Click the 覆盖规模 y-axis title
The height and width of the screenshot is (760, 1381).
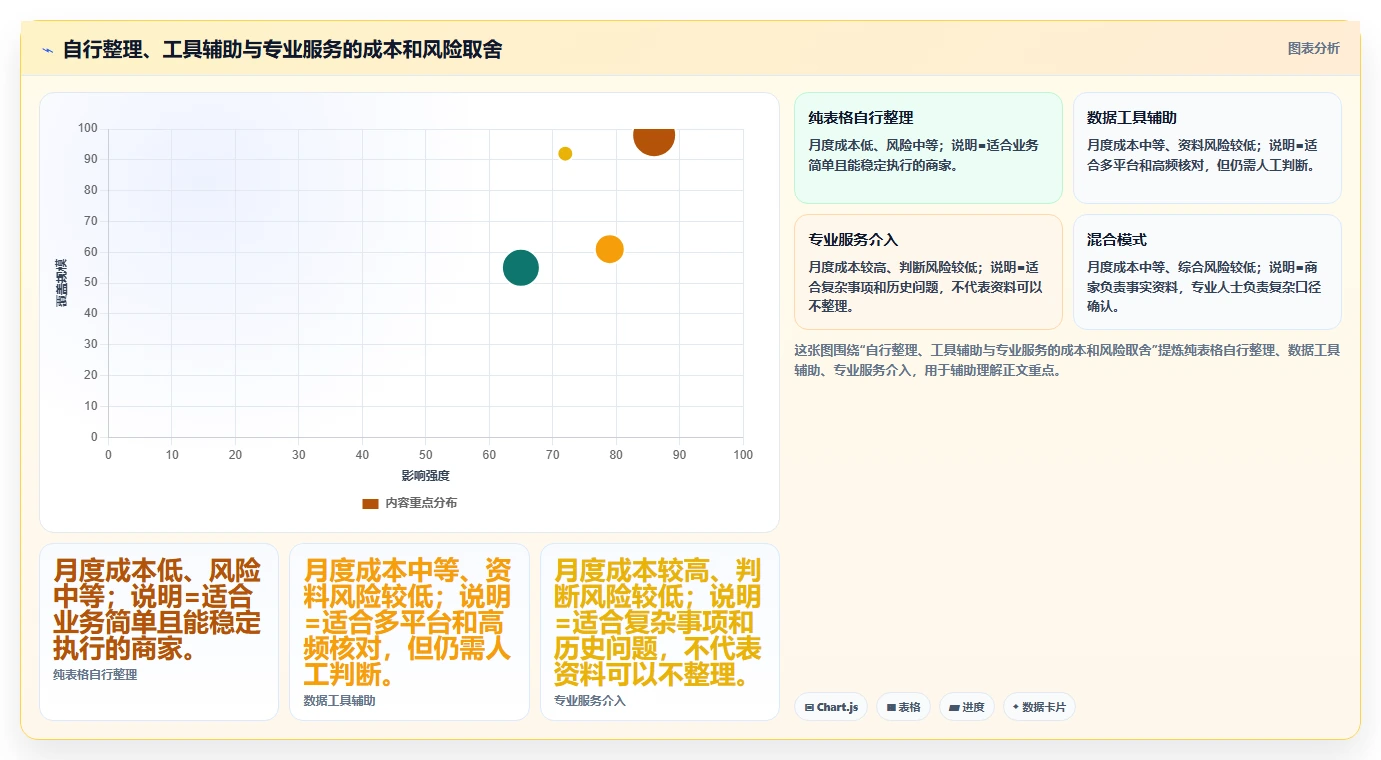[x=62, y=283]
